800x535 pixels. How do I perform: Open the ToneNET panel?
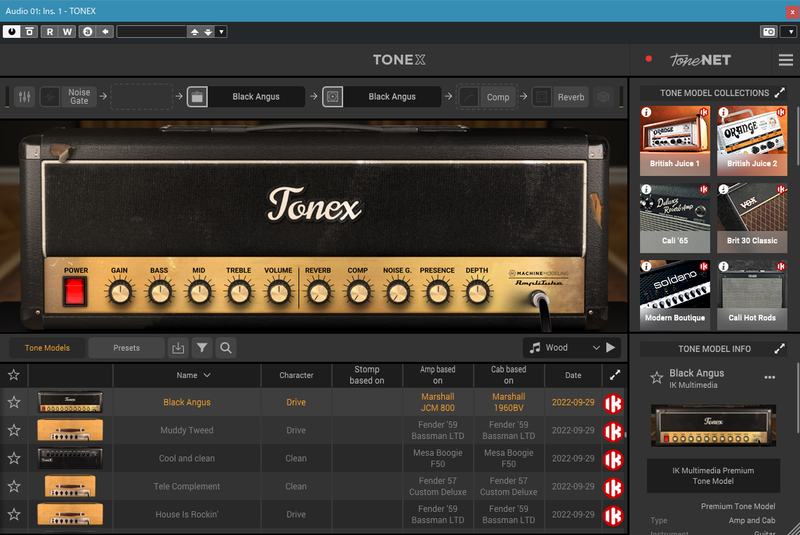pyautogui.click(x=700, y=60)
